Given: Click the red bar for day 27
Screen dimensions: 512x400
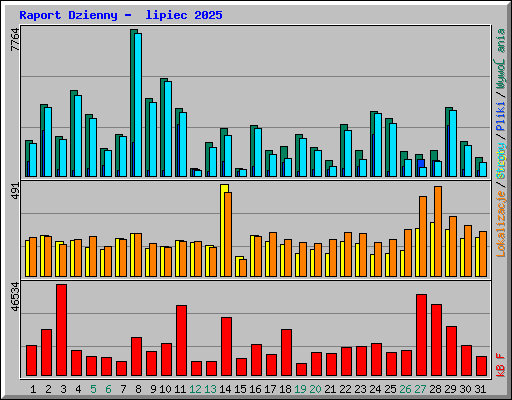Looking at the screenshot, I should pos(421,335).
